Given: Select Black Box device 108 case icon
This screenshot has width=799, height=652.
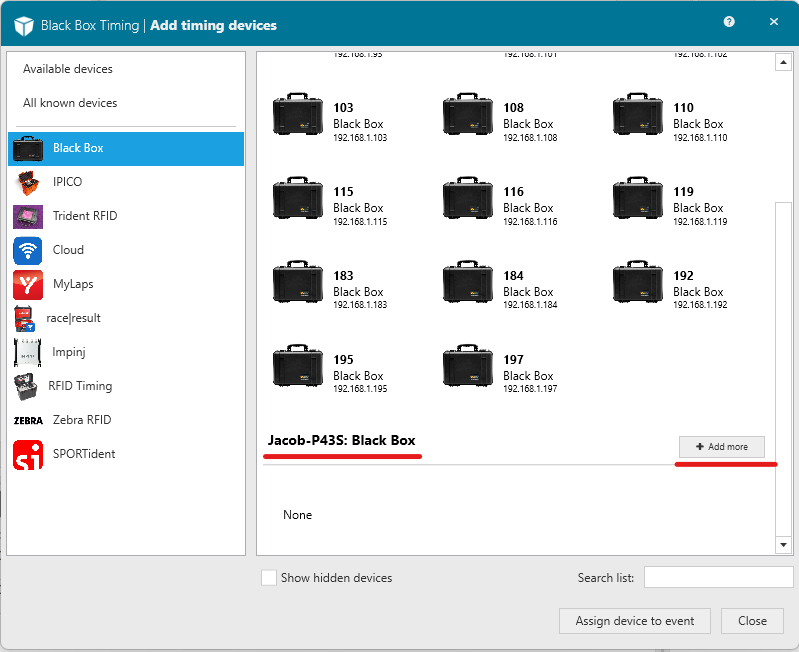Looking at the screenshot, I should pos(468,114).
